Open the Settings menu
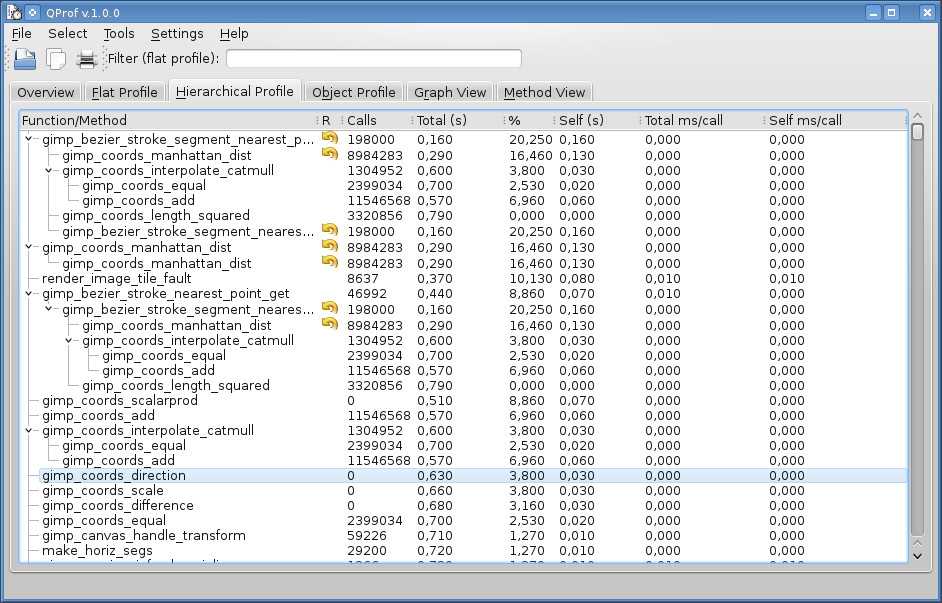The width and height of the screenshot is (942, 603). [177, 34]
